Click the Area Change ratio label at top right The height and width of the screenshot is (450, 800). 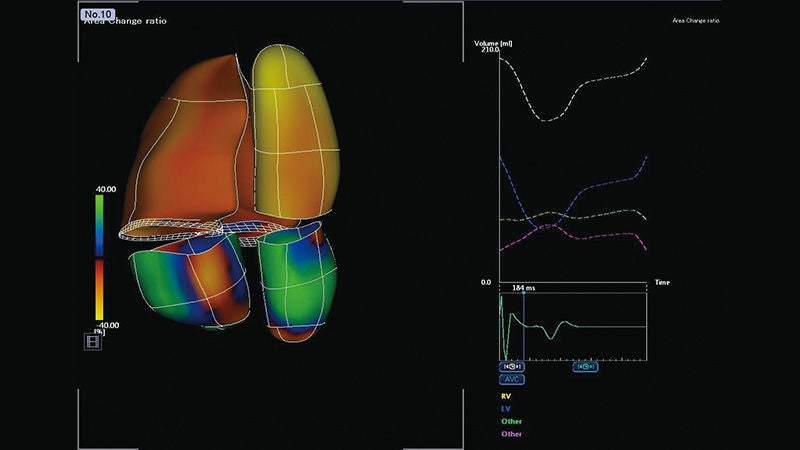click(x=695, y=21)
